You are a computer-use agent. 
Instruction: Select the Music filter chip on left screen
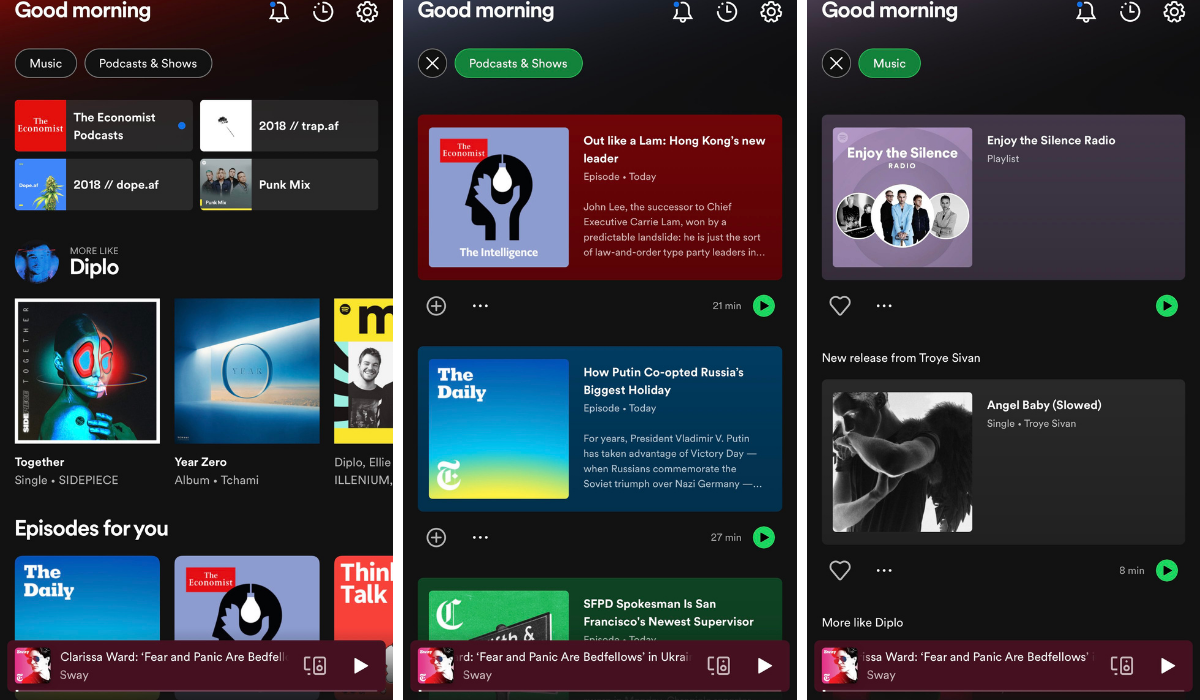46,63
